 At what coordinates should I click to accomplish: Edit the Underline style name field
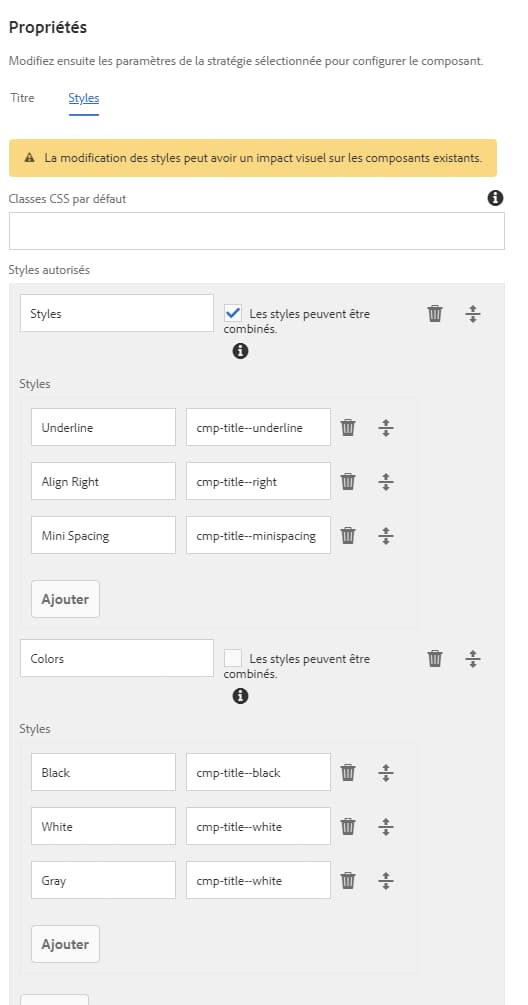pyautogui.click(x=103, y=427)
